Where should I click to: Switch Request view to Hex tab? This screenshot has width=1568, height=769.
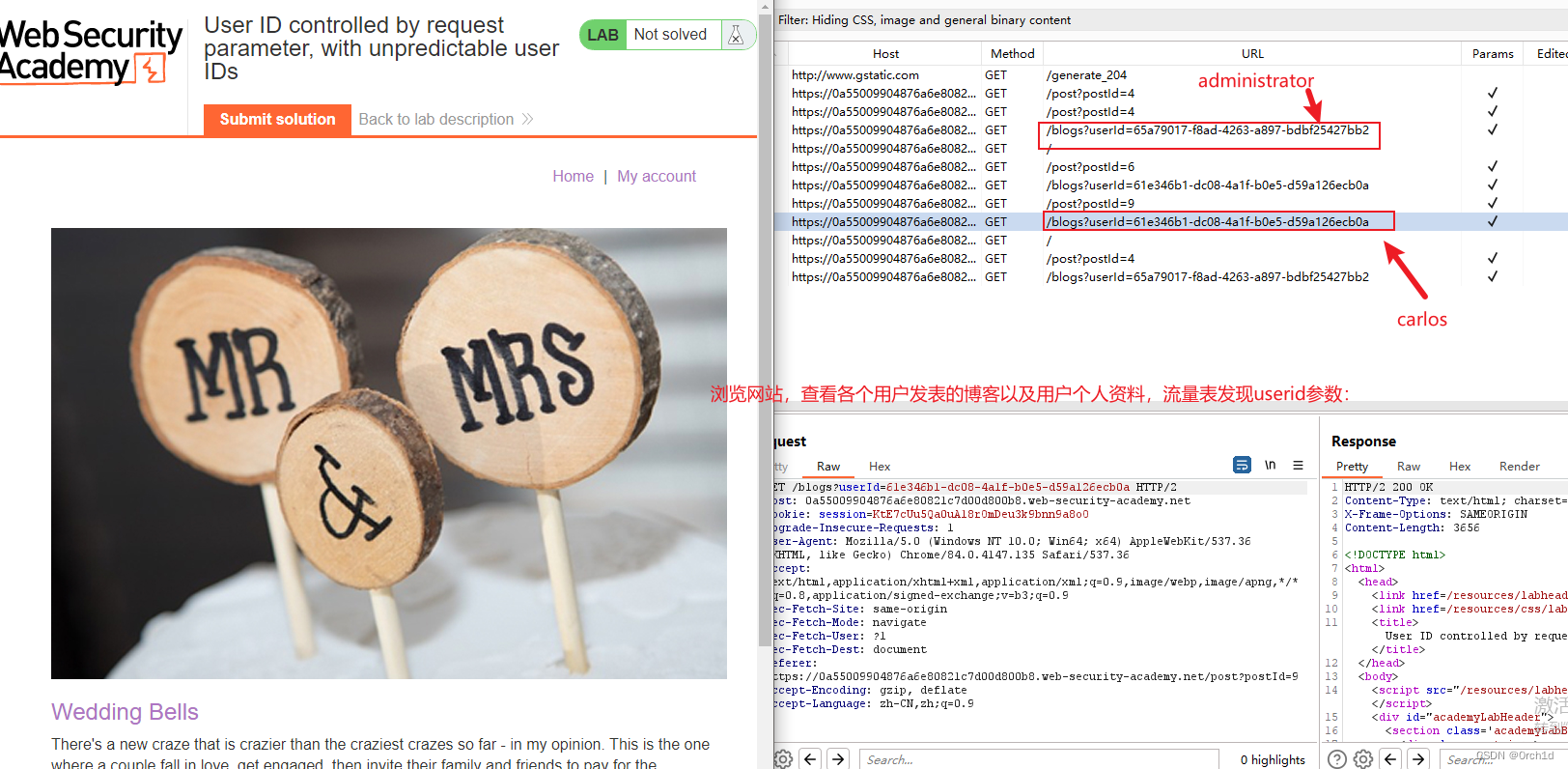point(880,467)
